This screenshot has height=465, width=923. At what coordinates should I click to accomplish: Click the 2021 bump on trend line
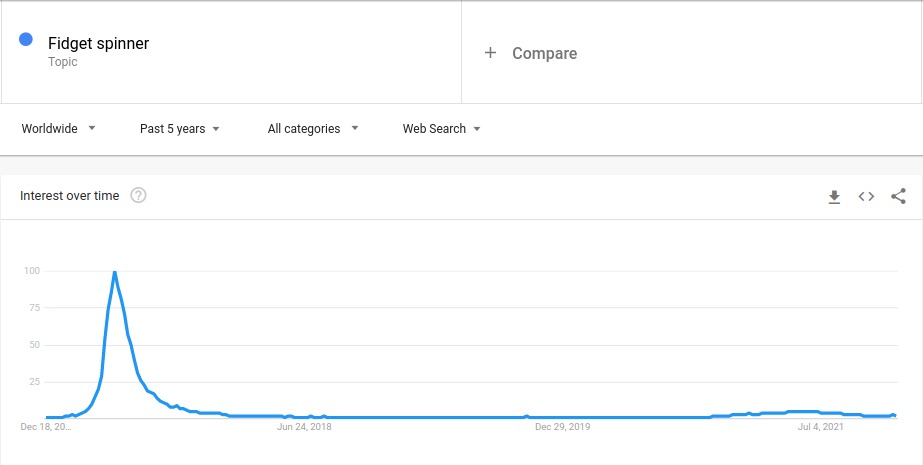(801, 412)
